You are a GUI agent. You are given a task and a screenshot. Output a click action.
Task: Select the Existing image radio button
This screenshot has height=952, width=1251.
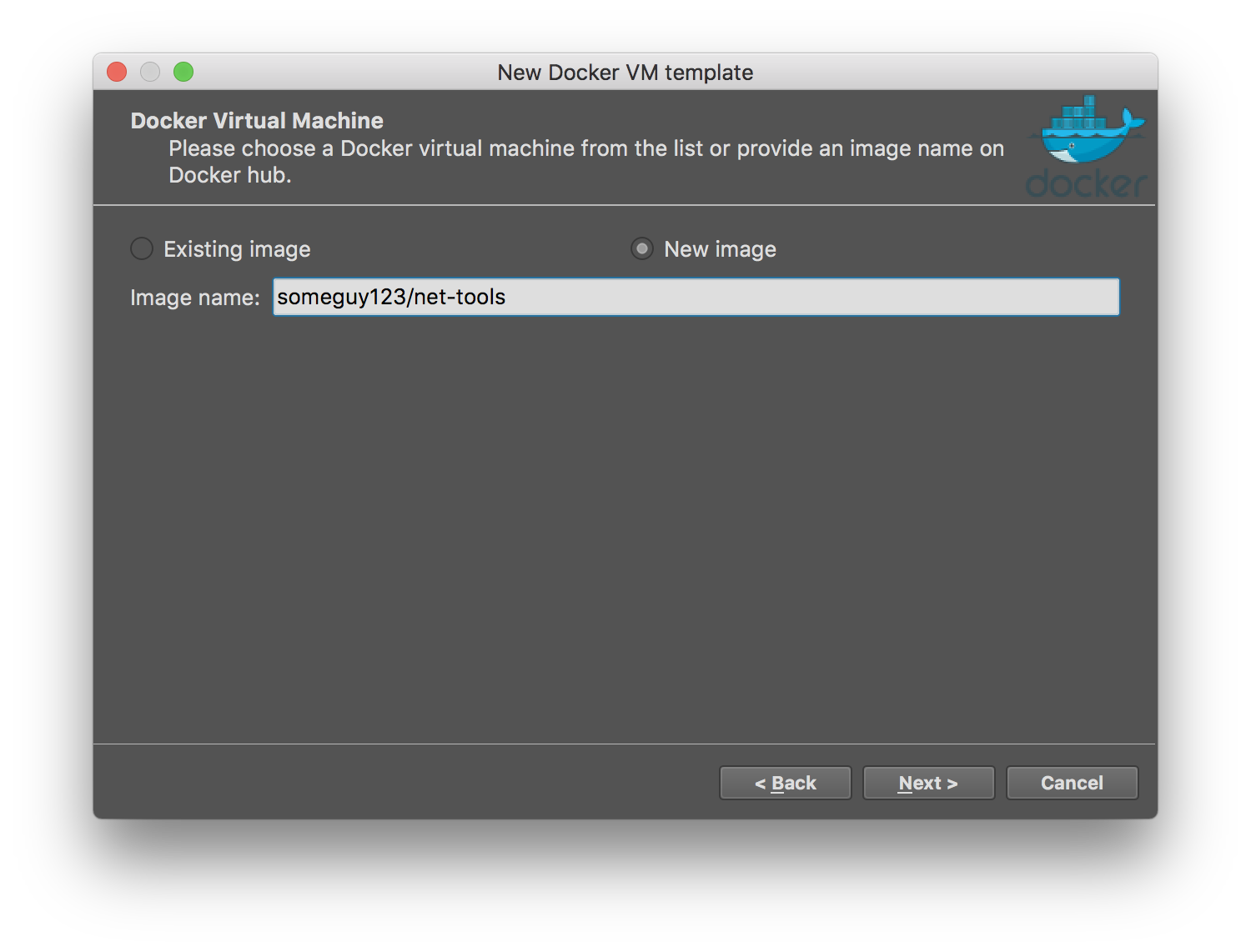[x=142, y=248]
